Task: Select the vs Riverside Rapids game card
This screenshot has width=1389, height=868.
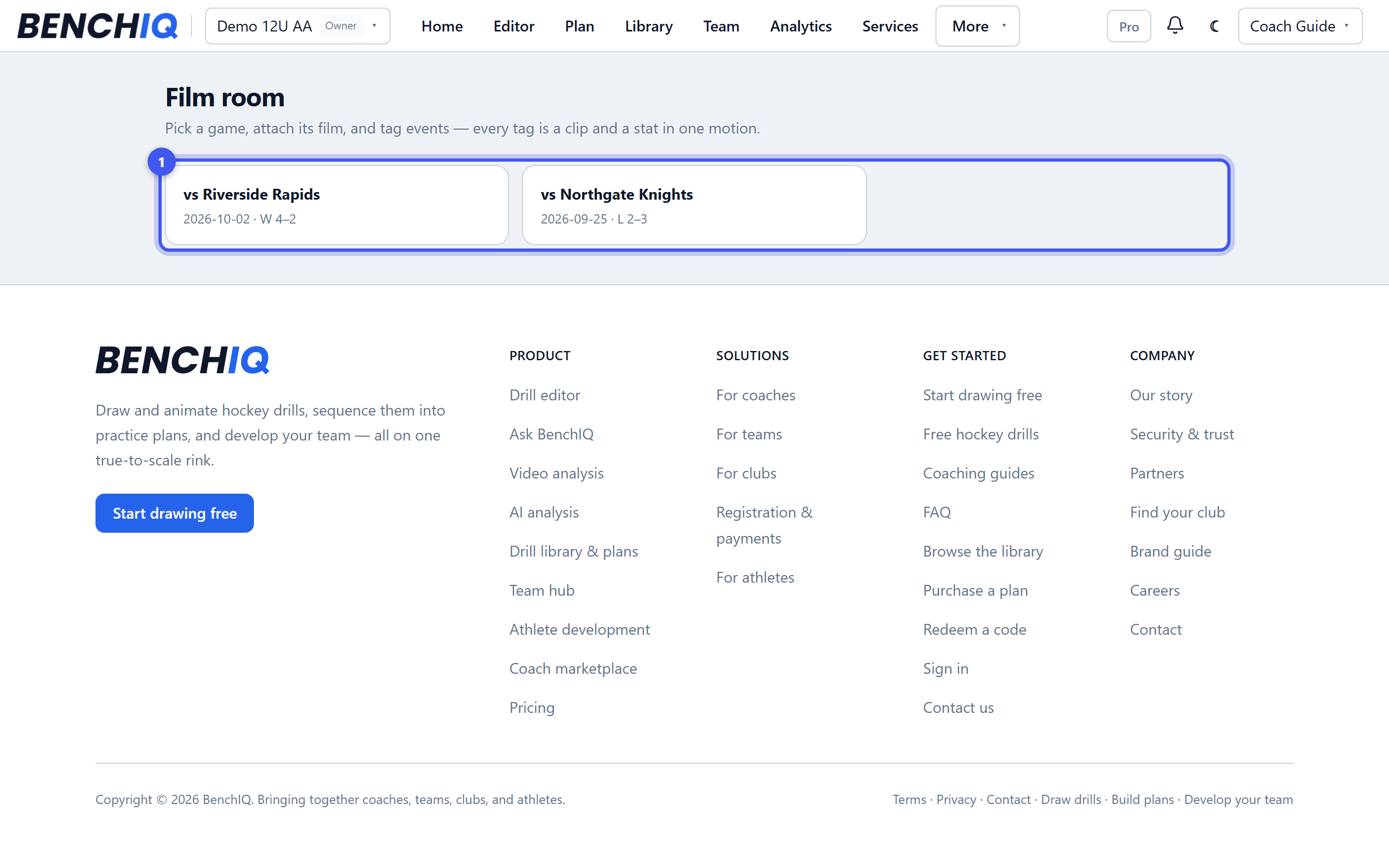Action: [x=337, y=205]
